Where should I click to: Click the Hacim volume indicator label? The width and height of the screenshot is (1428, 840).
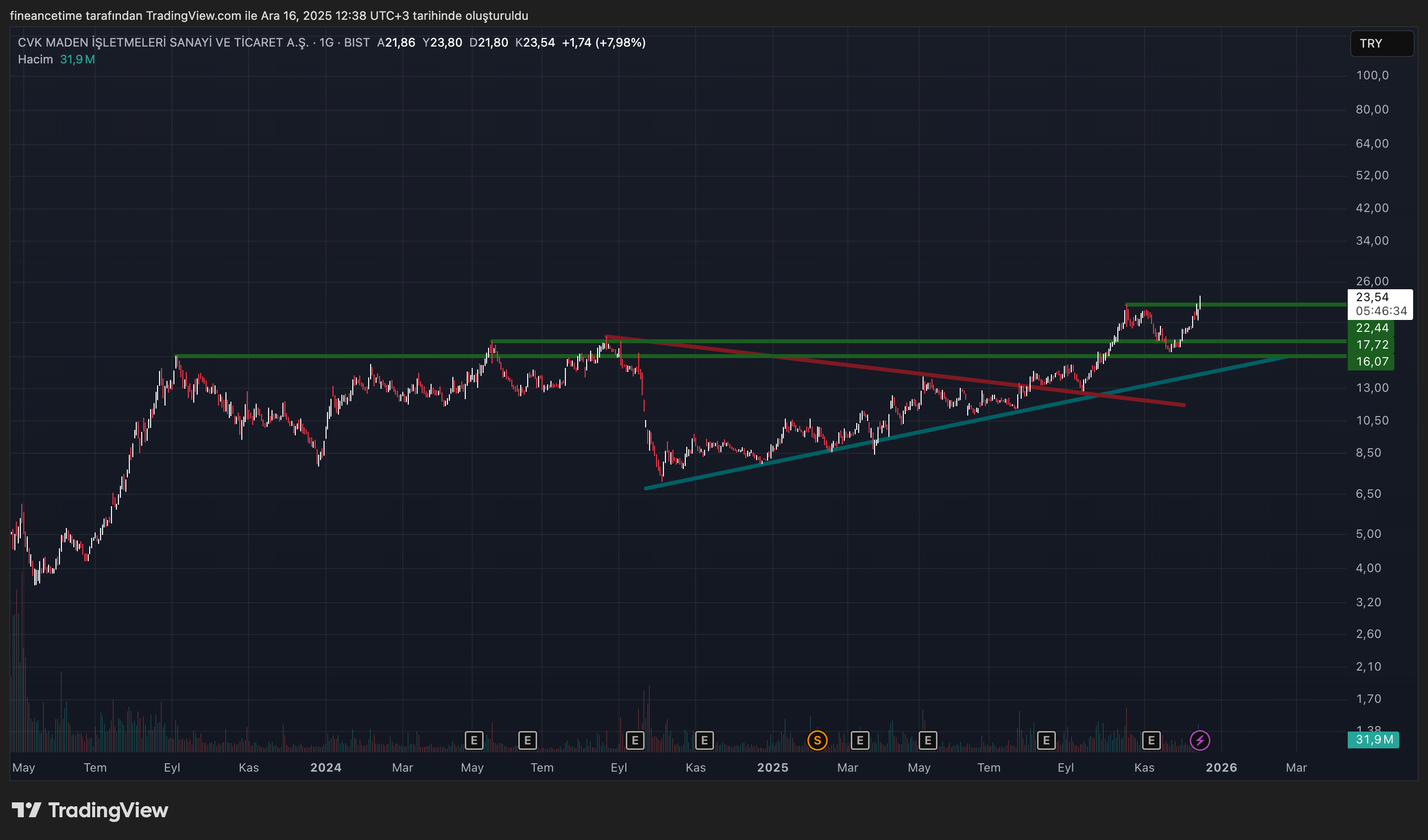pos(35,59)
